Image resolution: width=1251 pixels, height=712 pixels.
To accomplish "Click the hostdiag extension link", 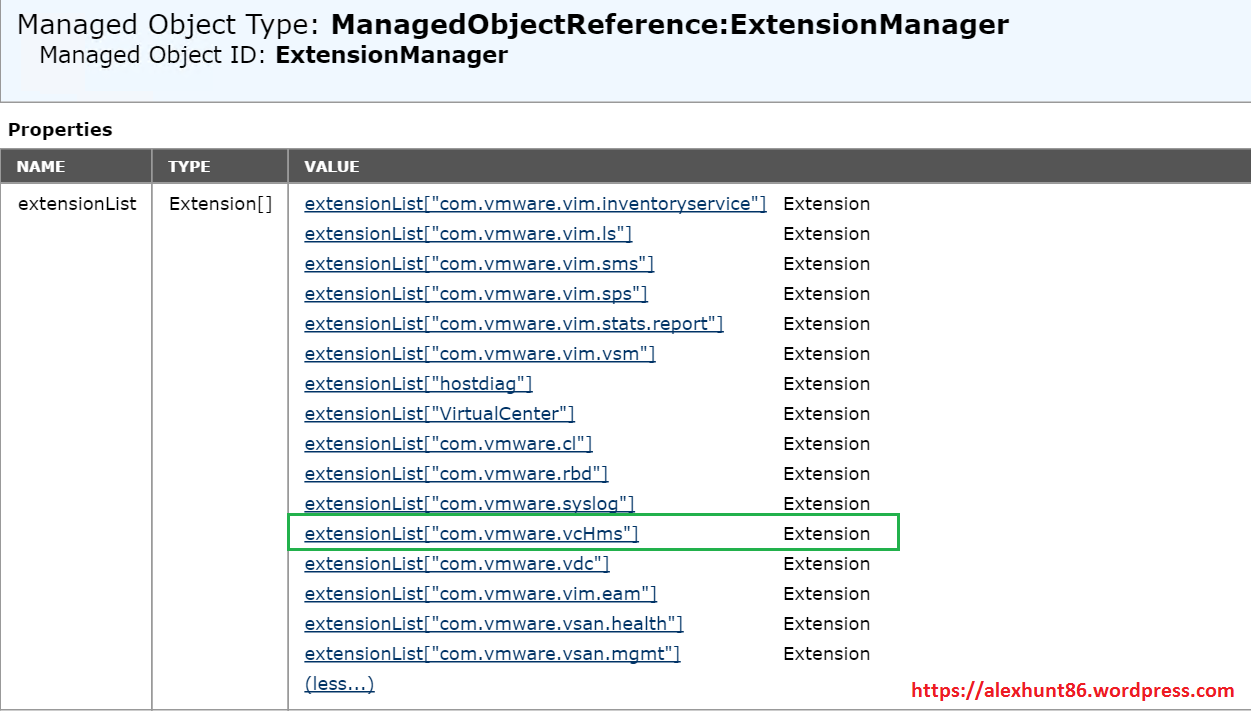I will [x=418, y=384].
